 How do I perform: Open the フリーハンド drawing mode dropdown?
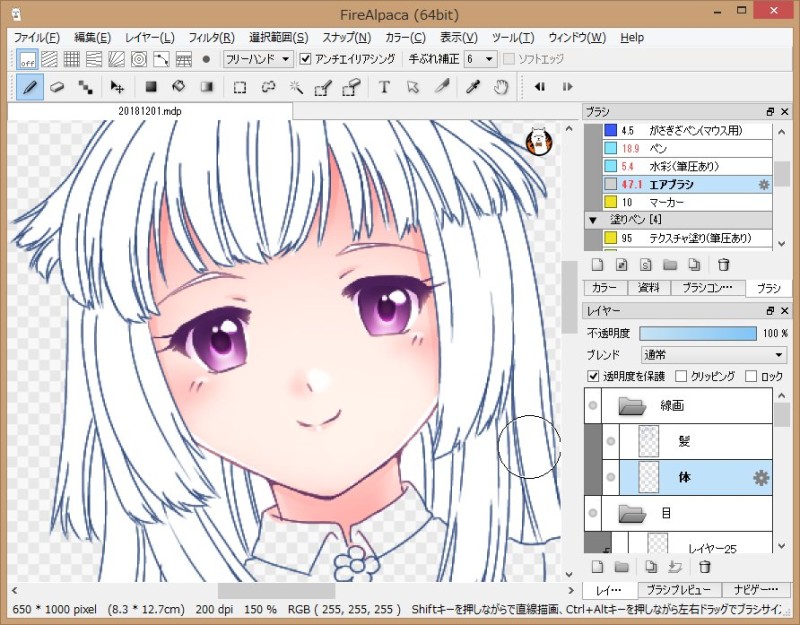coord(257,59)
